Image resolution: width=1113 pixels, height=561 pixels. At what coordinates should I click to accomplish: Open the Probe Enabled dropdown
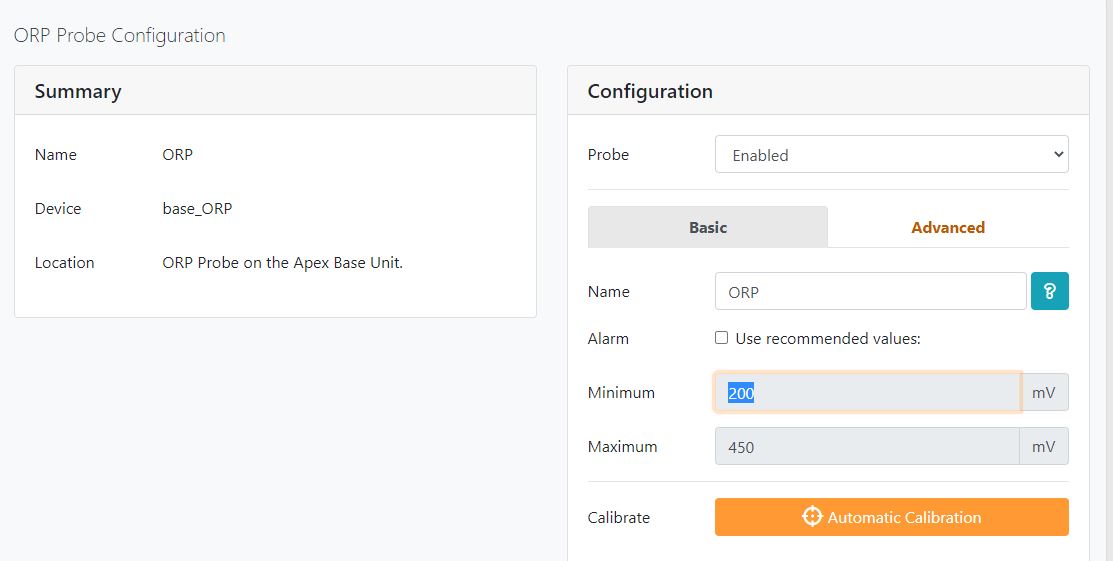click(x=892, y=154)
